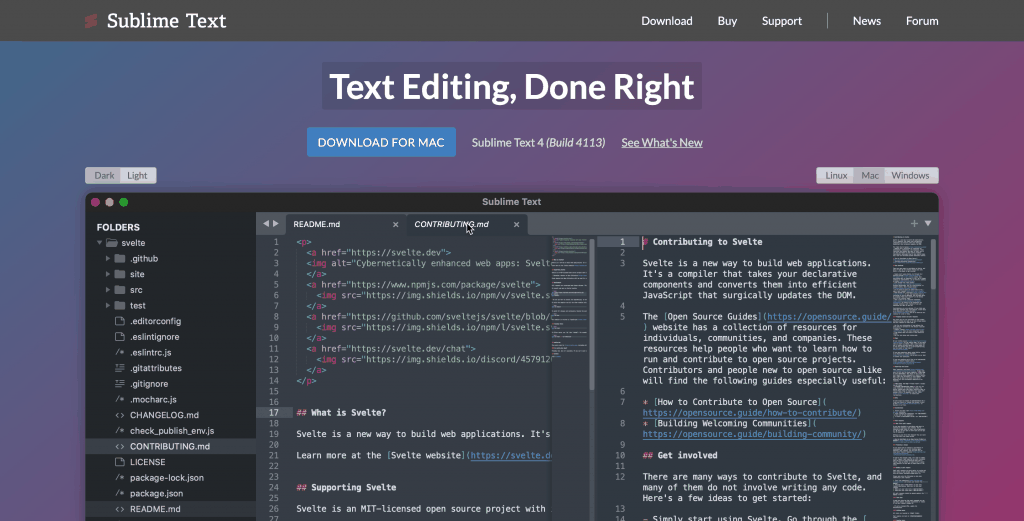The height and width of the screenshot is (521, 1024).
Task: Close the README.md tab
Action: click(x=396, y=225)
